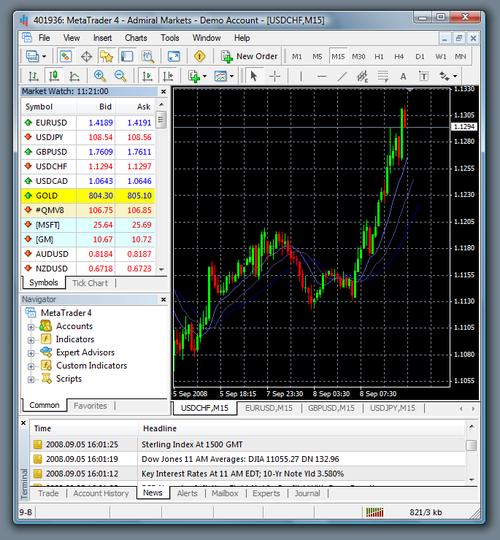Image resolution: width=500 pixels, height=540 pixels.
Task: Open the Account History terminal tab
Action: 101,493
